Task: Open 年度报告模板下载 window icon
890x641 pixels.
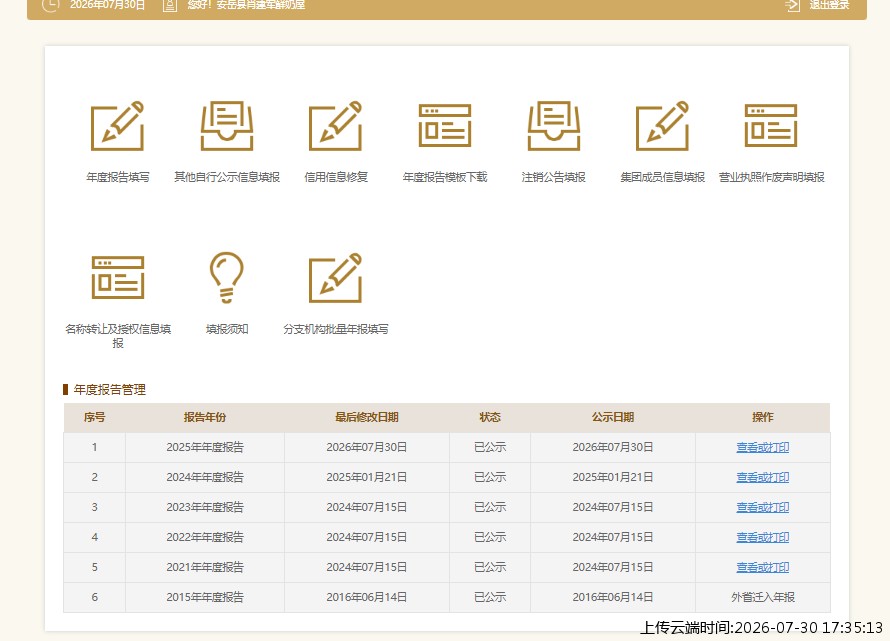Action: (x=444, y=125)
